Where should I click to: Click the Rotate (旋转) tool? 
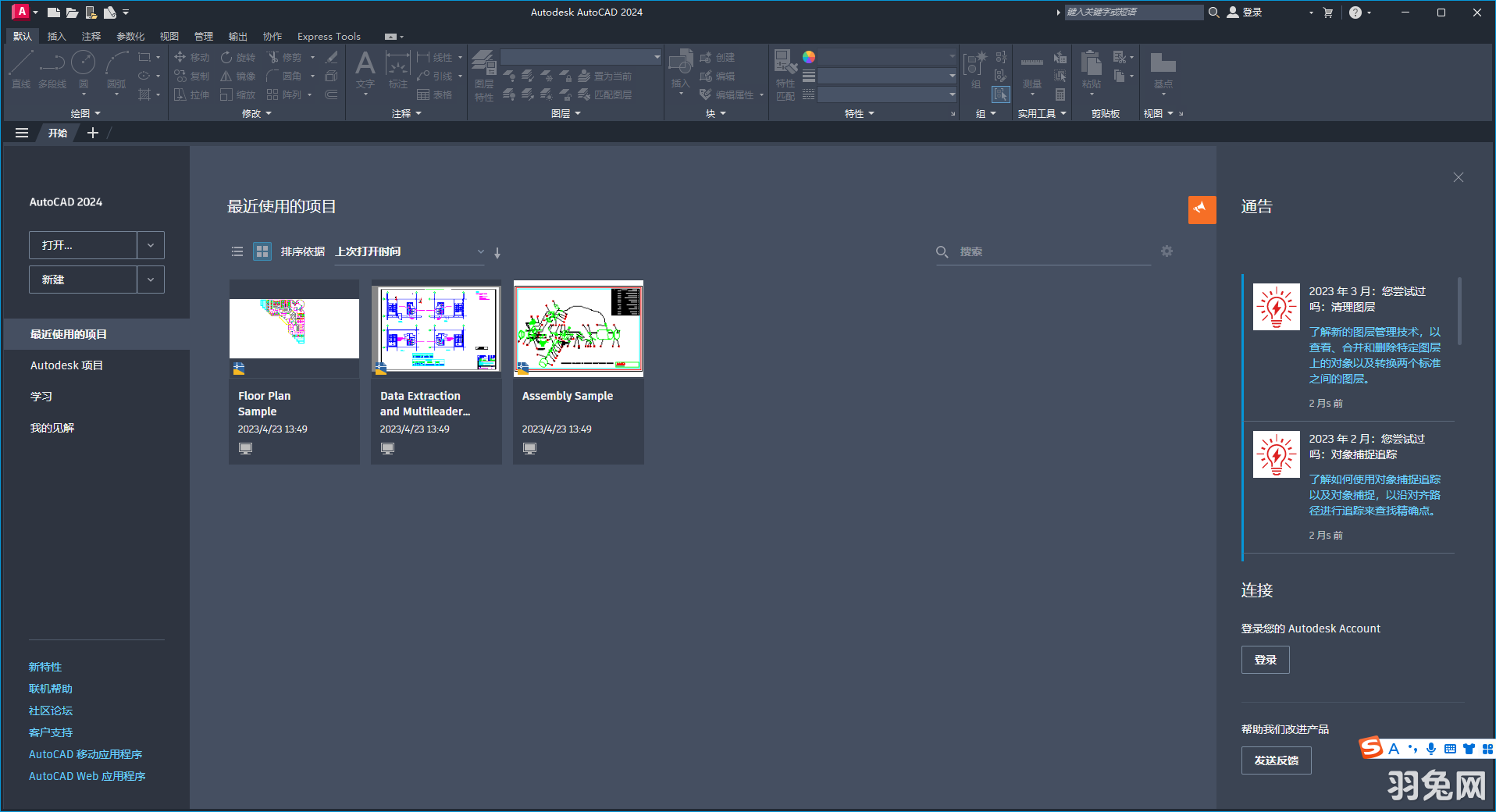coord(238,57)
